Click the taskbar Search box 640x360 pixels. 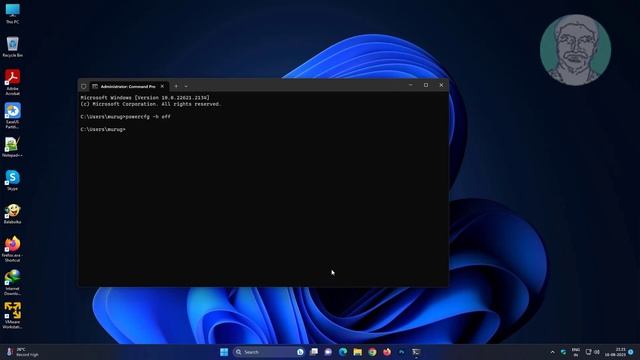click(x=269, y=352)
